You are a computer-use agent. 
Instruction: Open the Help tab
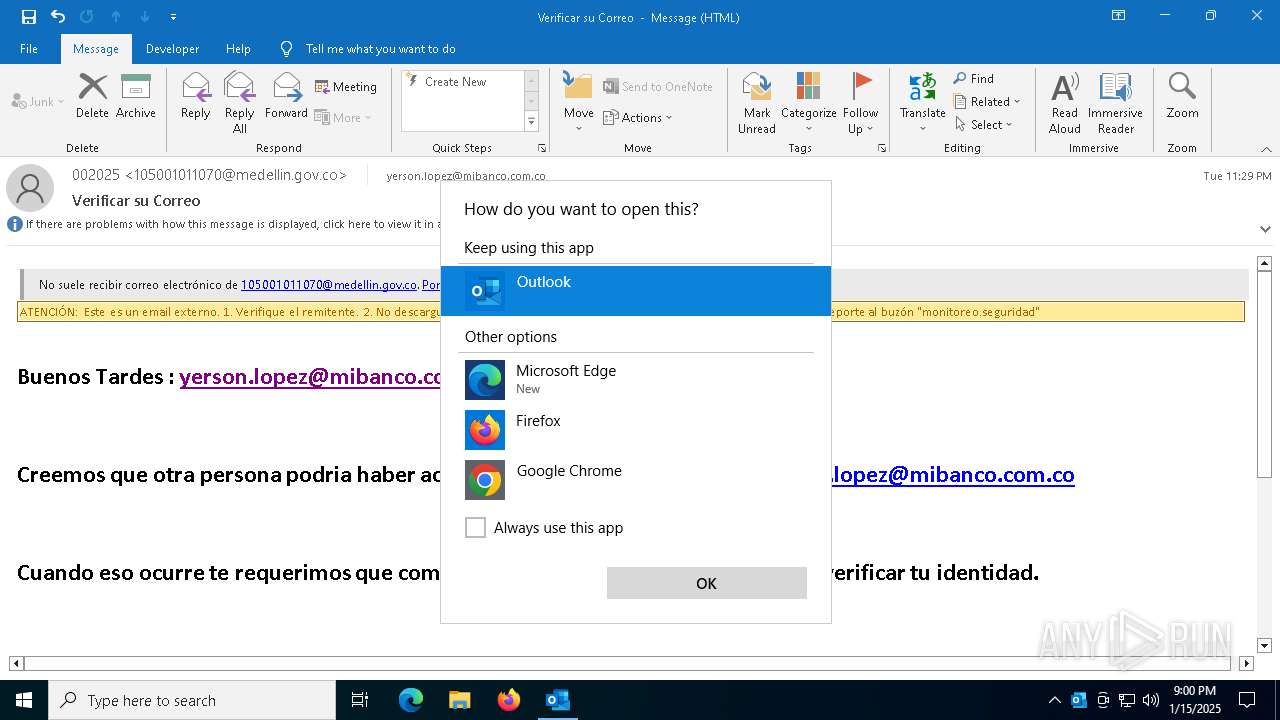tap(238, 48)
